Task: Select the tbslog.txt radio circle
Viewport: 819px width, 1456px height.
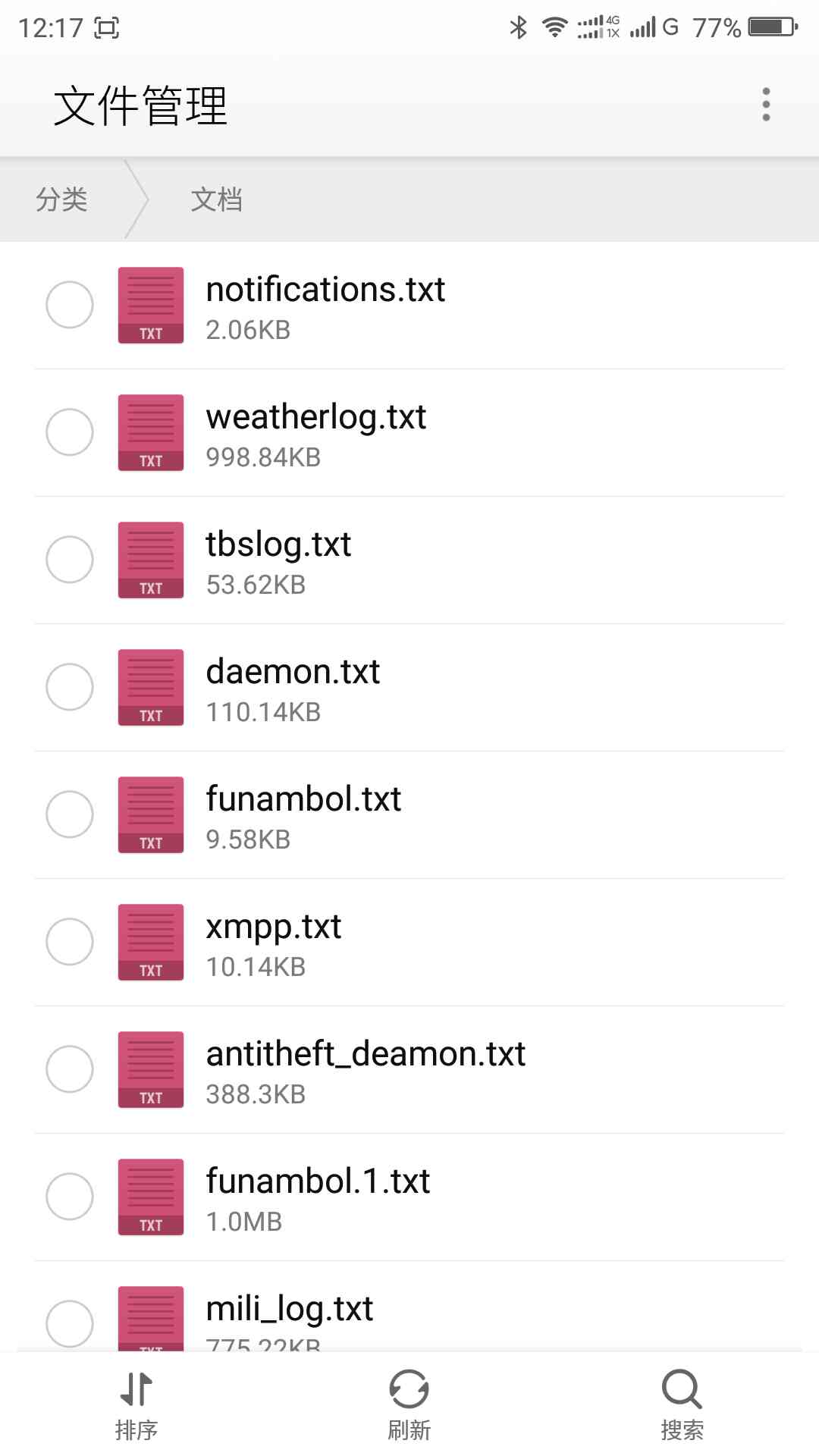Action: 70,560
